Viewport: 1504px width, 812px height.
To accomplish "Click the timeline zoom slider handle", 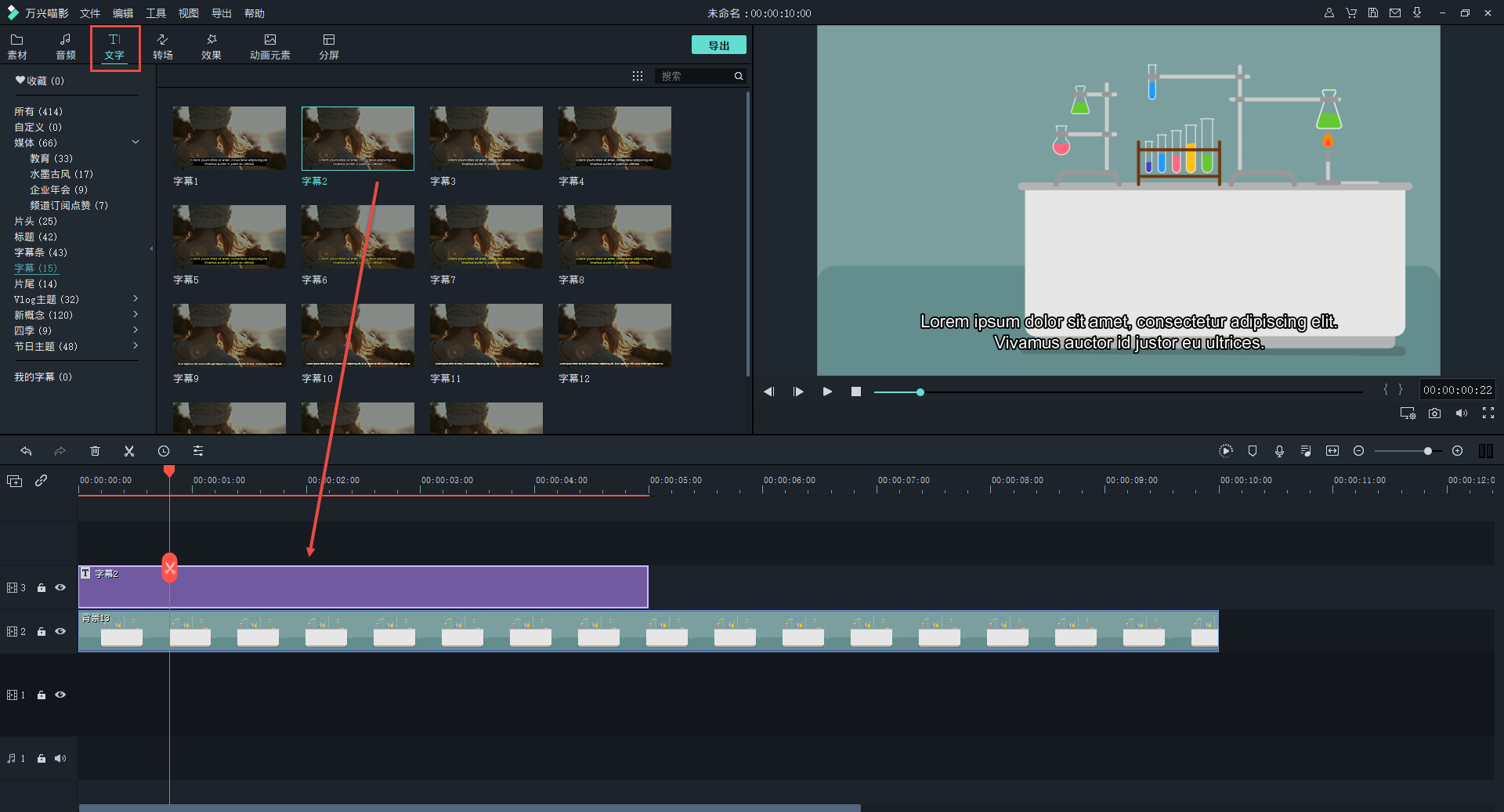I will [1428, 451].
